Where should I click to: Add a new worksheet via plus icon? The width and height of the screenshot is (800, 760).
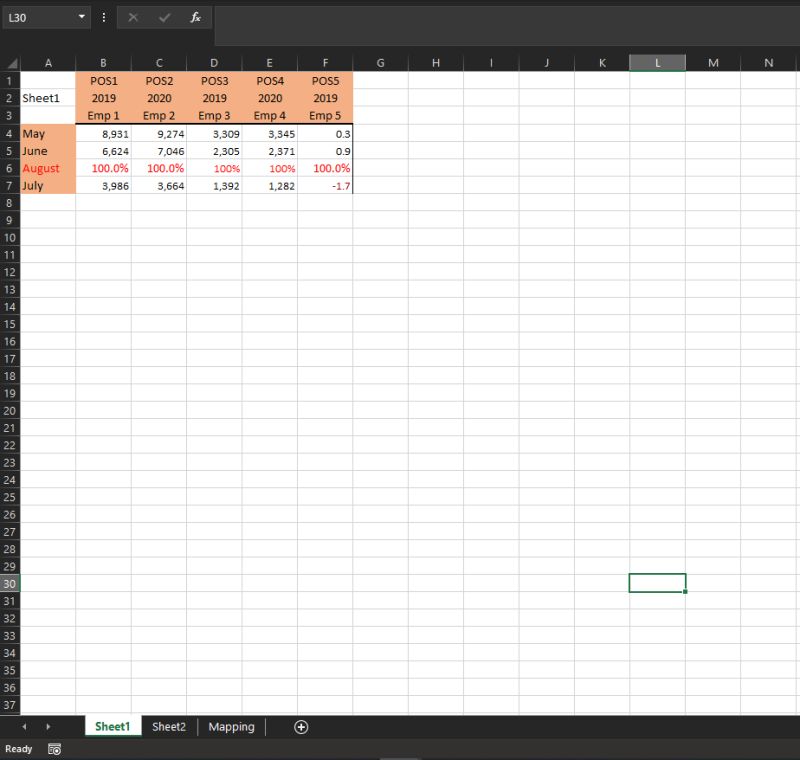(x=299, y=727)
